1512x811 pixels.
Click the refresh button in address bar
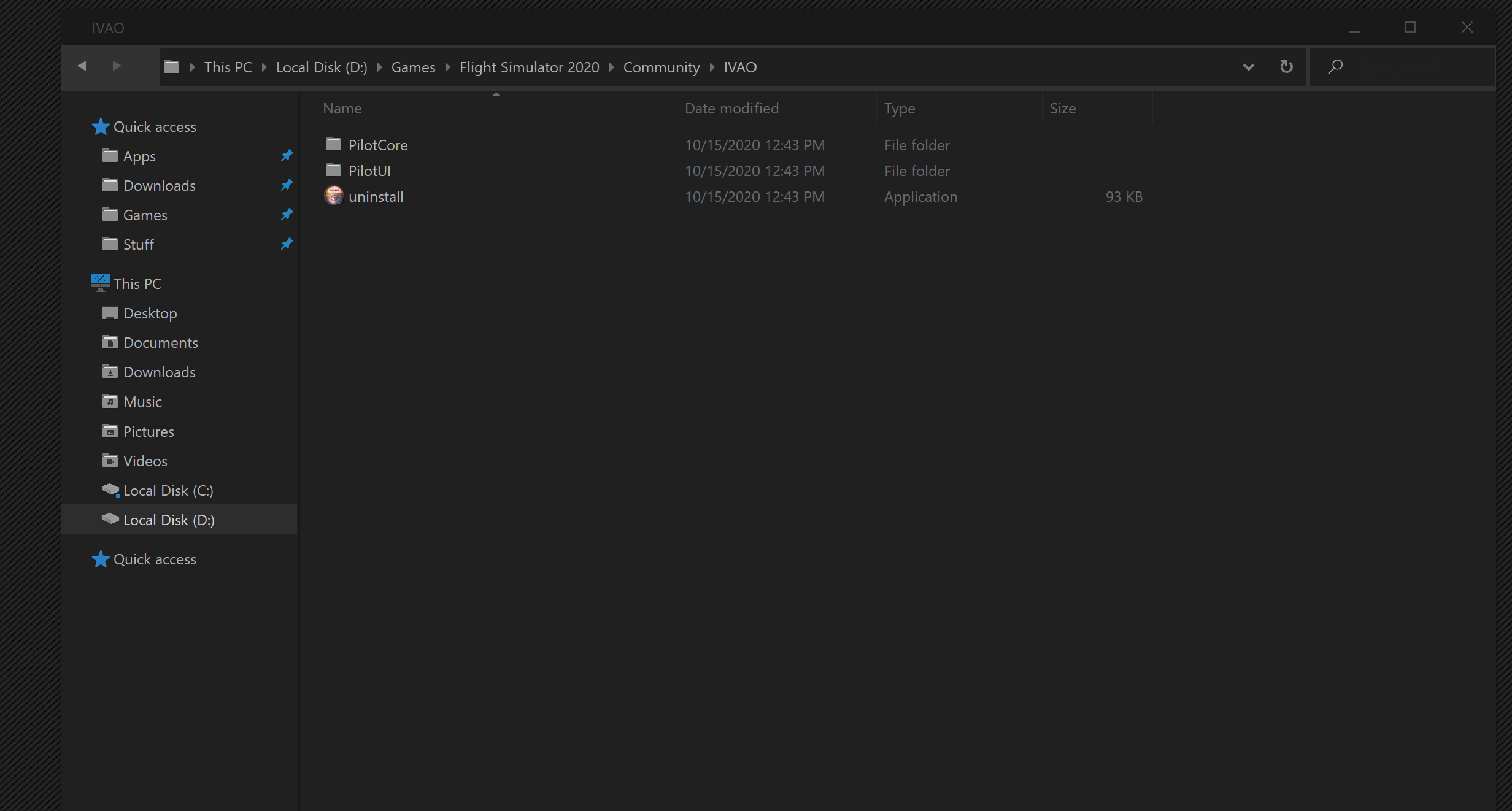1286,67
